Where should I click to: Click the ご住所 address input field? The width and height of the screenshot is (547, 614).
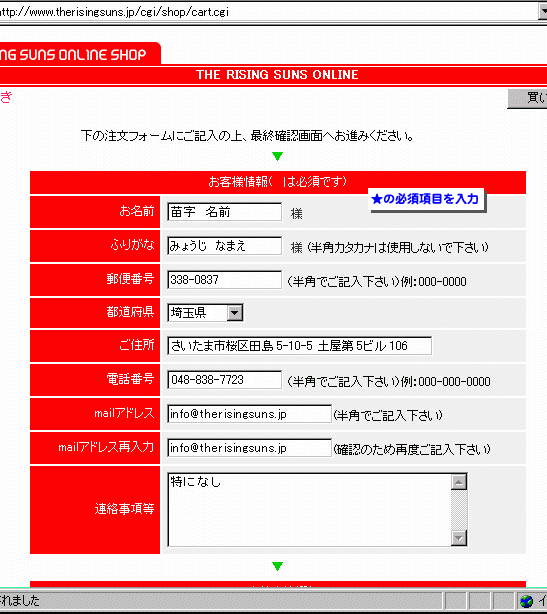300,346
